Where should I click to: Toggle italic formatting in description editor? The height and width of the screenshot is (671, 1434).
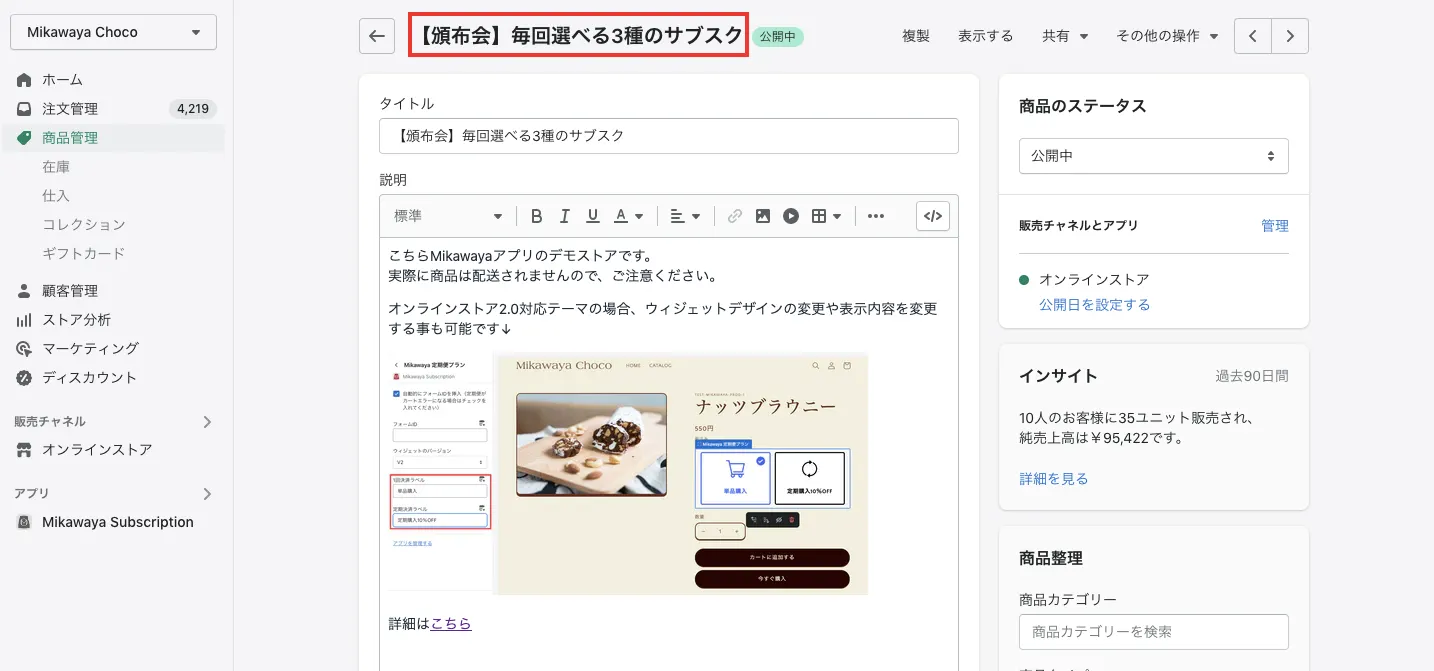click(564, 216)
